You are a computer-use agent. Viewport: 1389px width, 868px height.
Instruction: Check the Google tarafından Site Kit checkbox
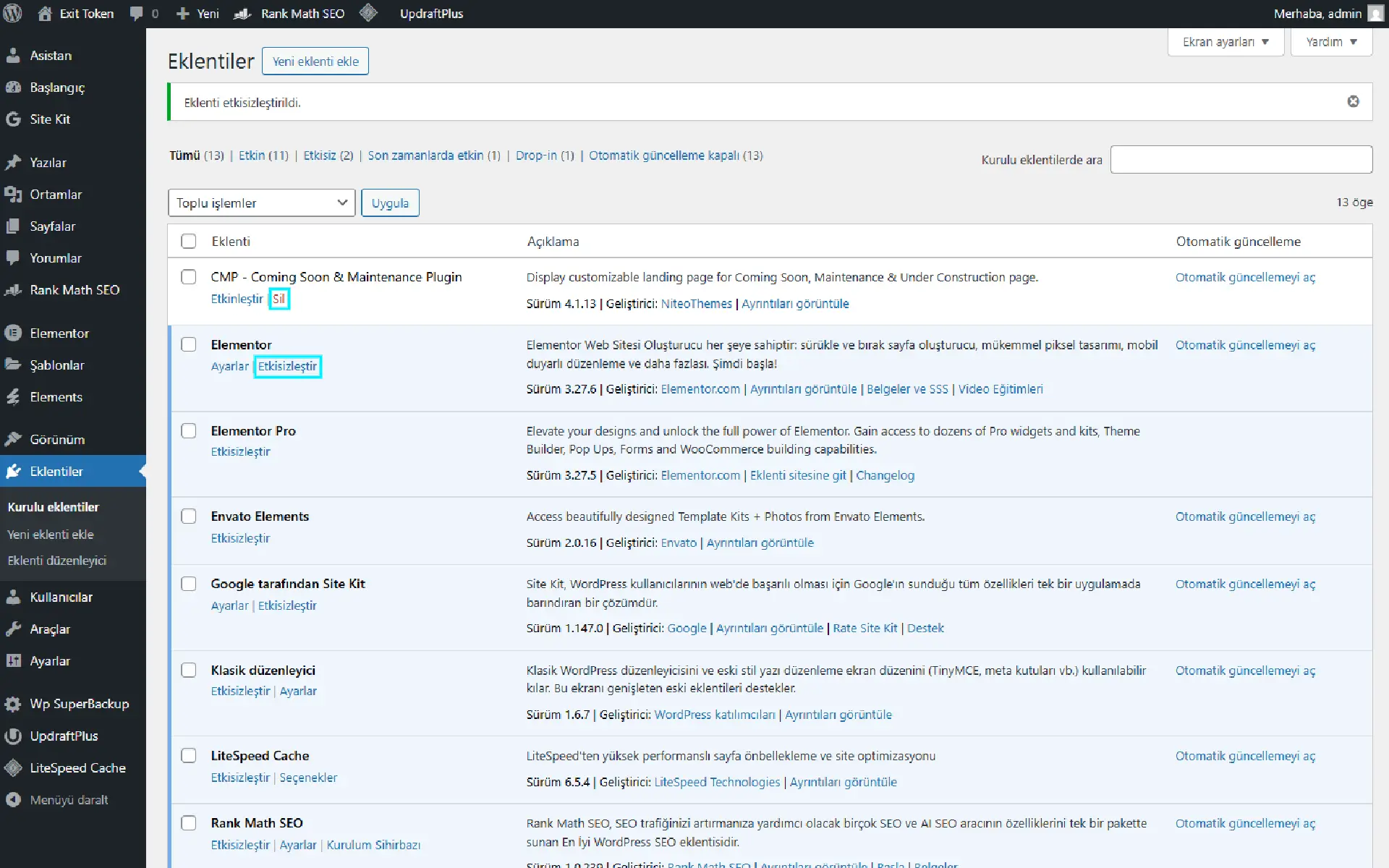click(189, 584)
